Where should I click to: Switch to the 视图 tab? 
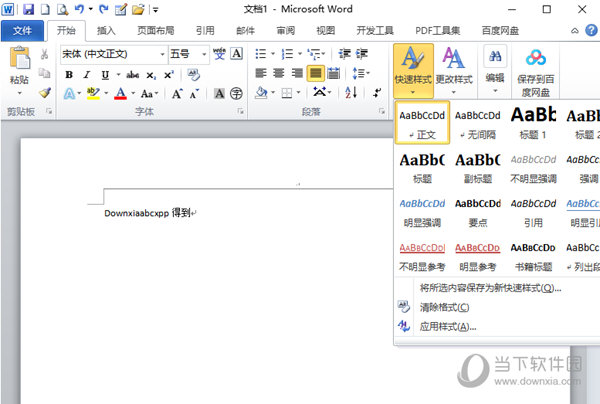point(326,31)
